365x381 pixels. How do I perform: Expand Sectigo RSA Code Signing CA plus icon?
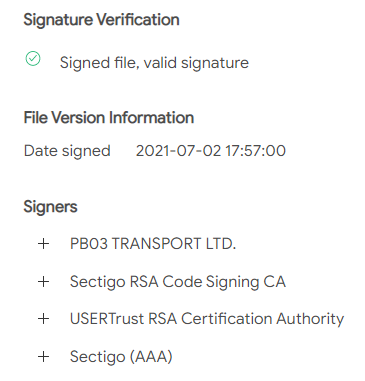(x=44, y=282)
